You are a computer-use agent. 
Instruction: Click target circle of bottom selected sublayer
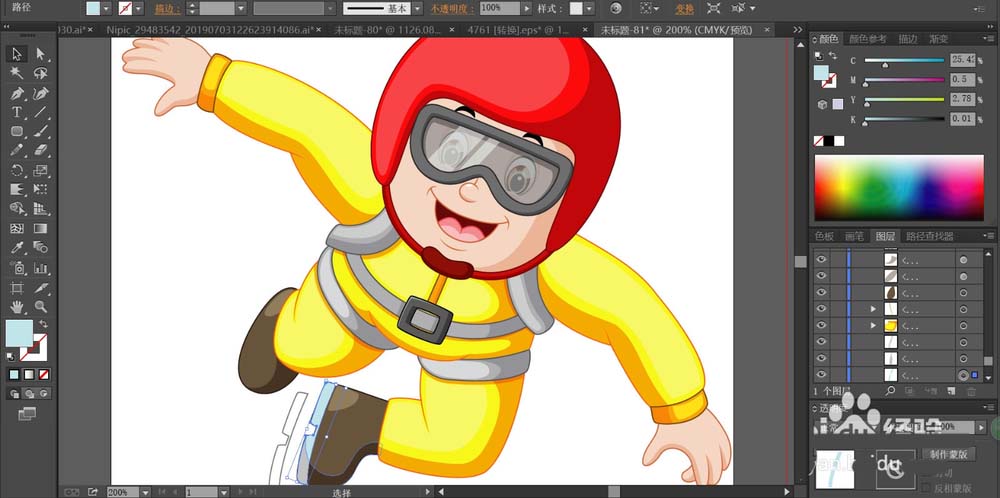[963, 375]
